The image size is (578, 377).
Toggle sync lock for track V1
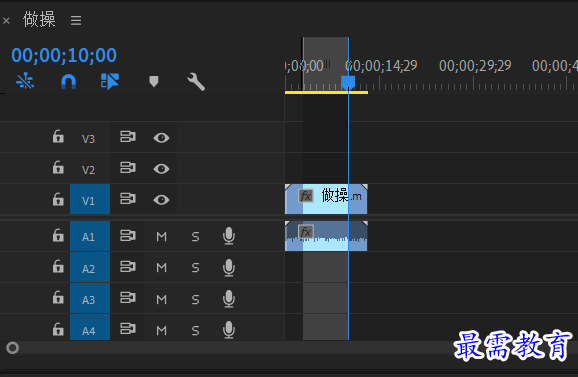[x=128, y=199]
